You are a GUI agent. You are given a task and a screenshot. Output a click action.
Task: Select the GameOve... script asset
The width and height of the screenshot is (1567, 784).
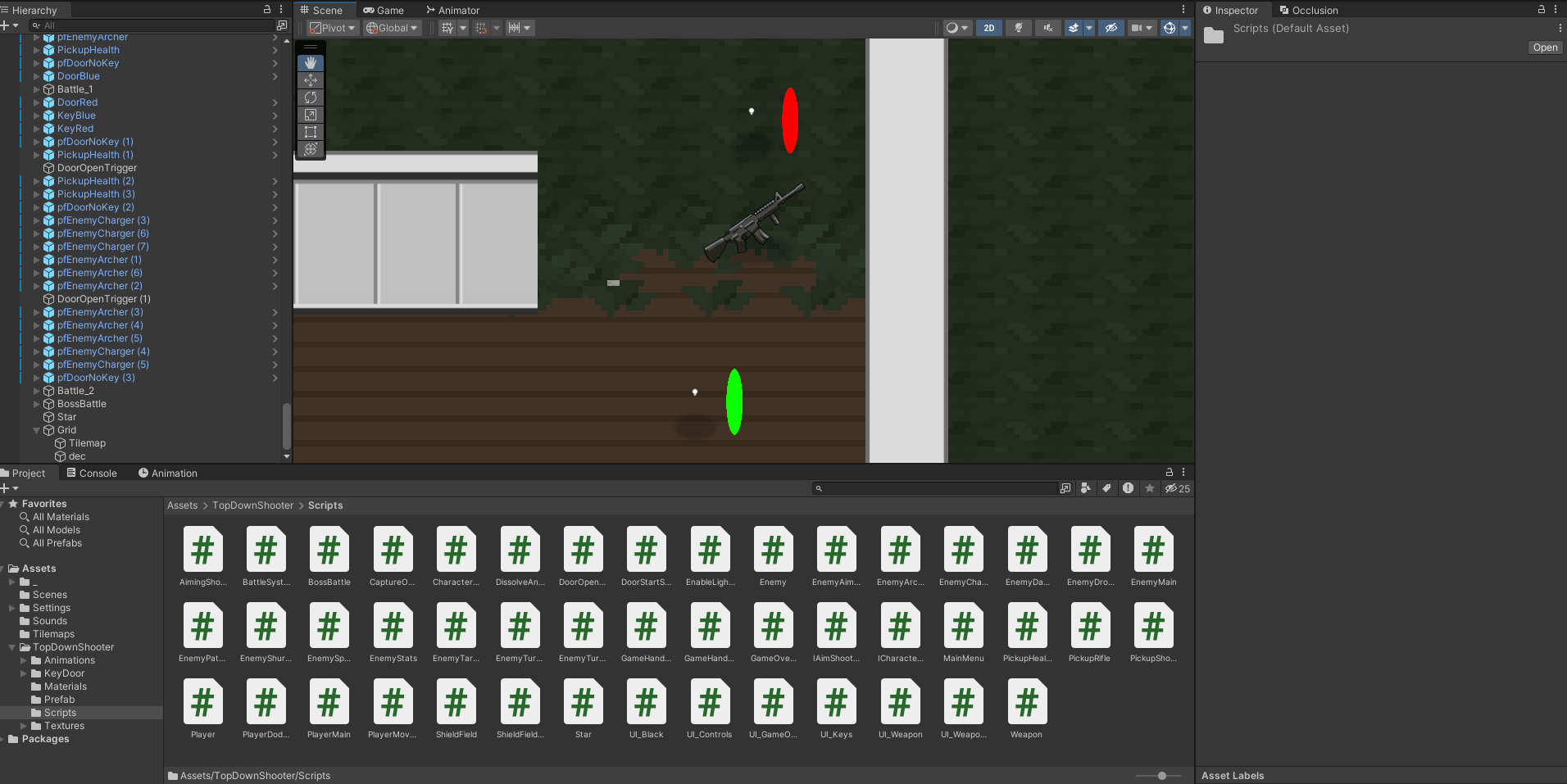pos(773,633)
